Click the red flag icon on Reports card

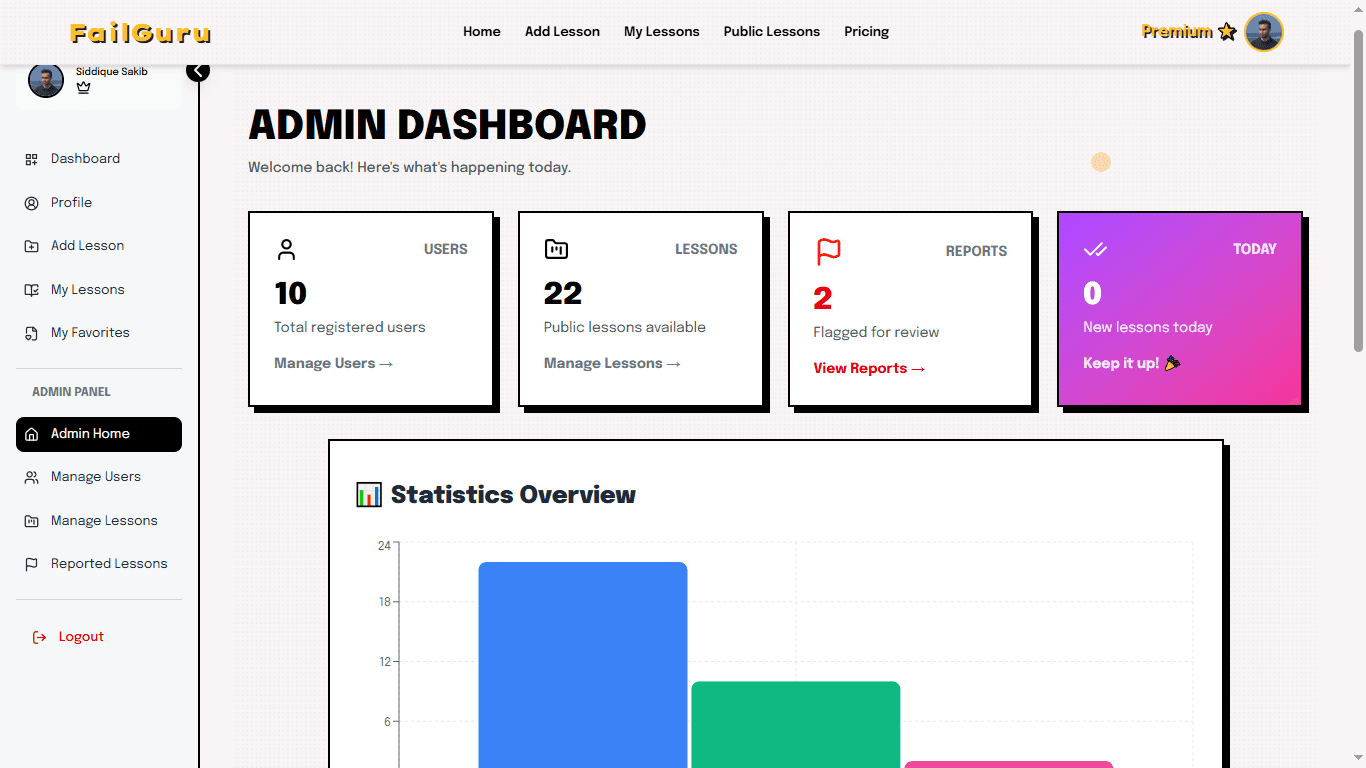pyautogui.click(x=826, y=252)
